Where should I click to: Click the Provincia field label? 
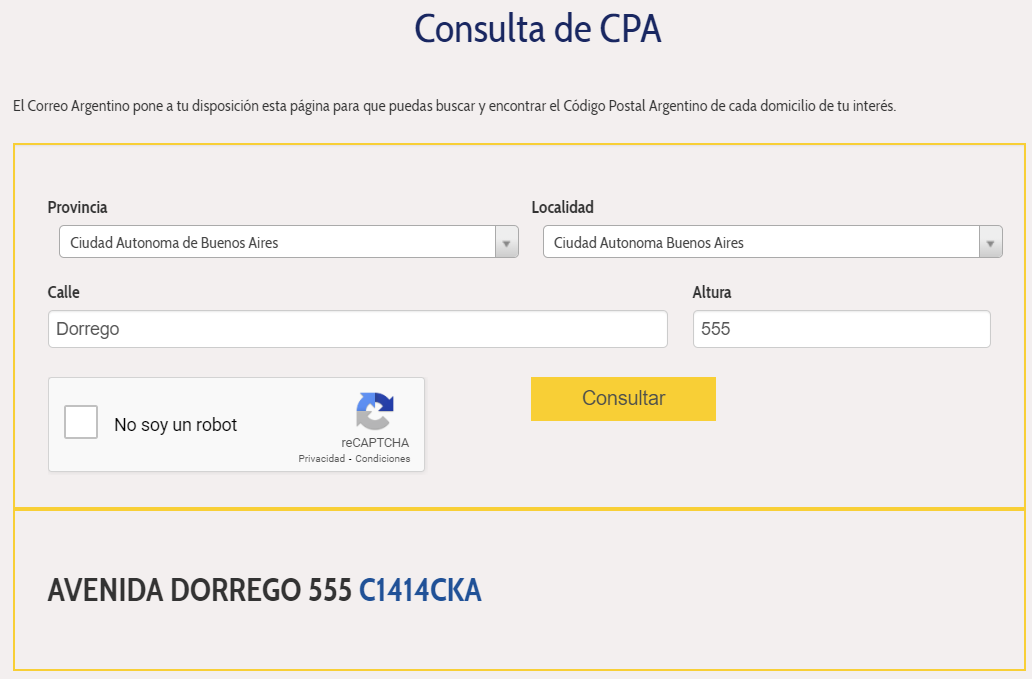click(x=78, y=207)
